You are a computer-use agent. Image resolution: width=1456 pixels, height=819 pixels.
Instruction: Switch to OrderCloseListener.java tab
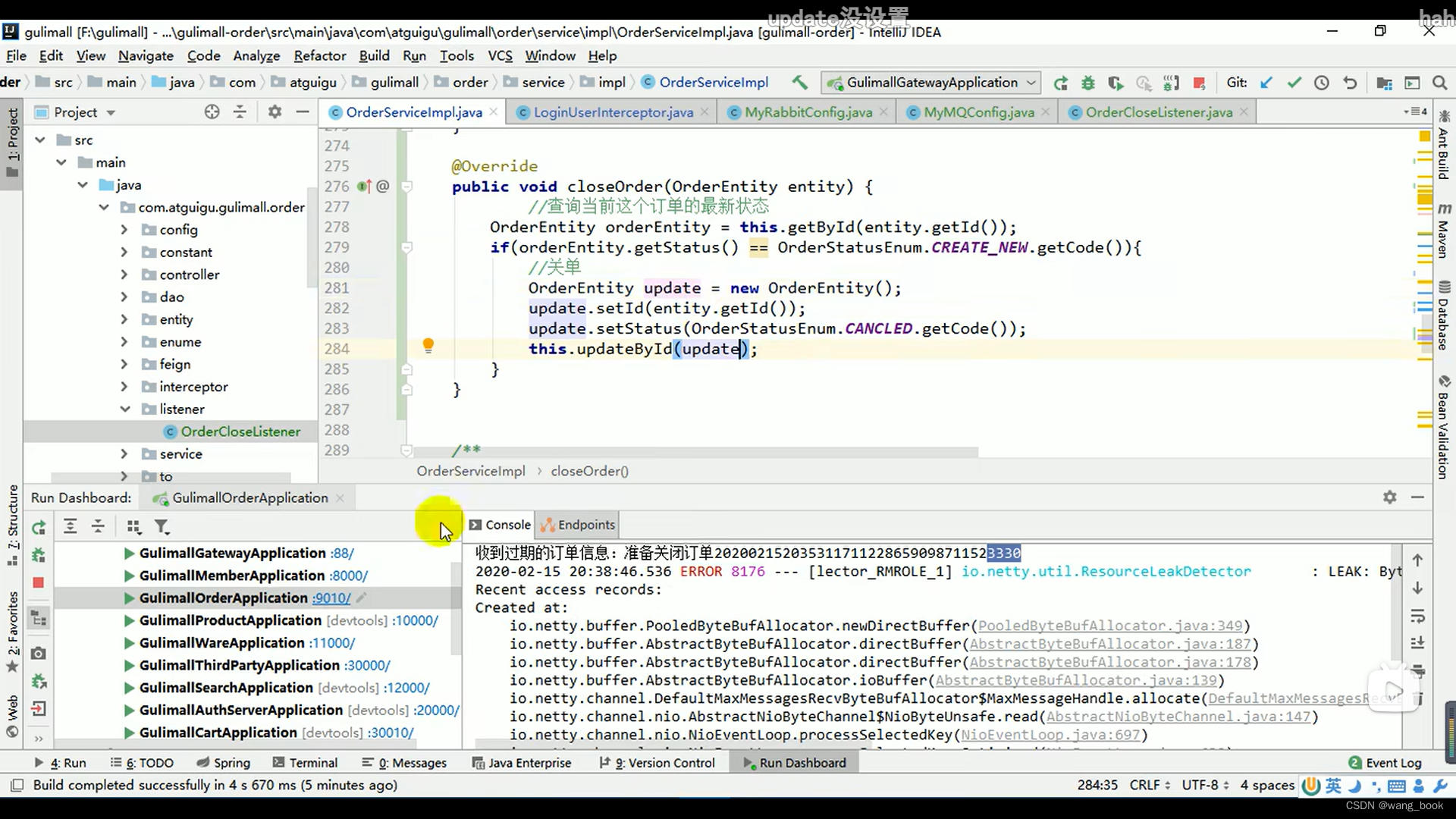click(1159, 112)
